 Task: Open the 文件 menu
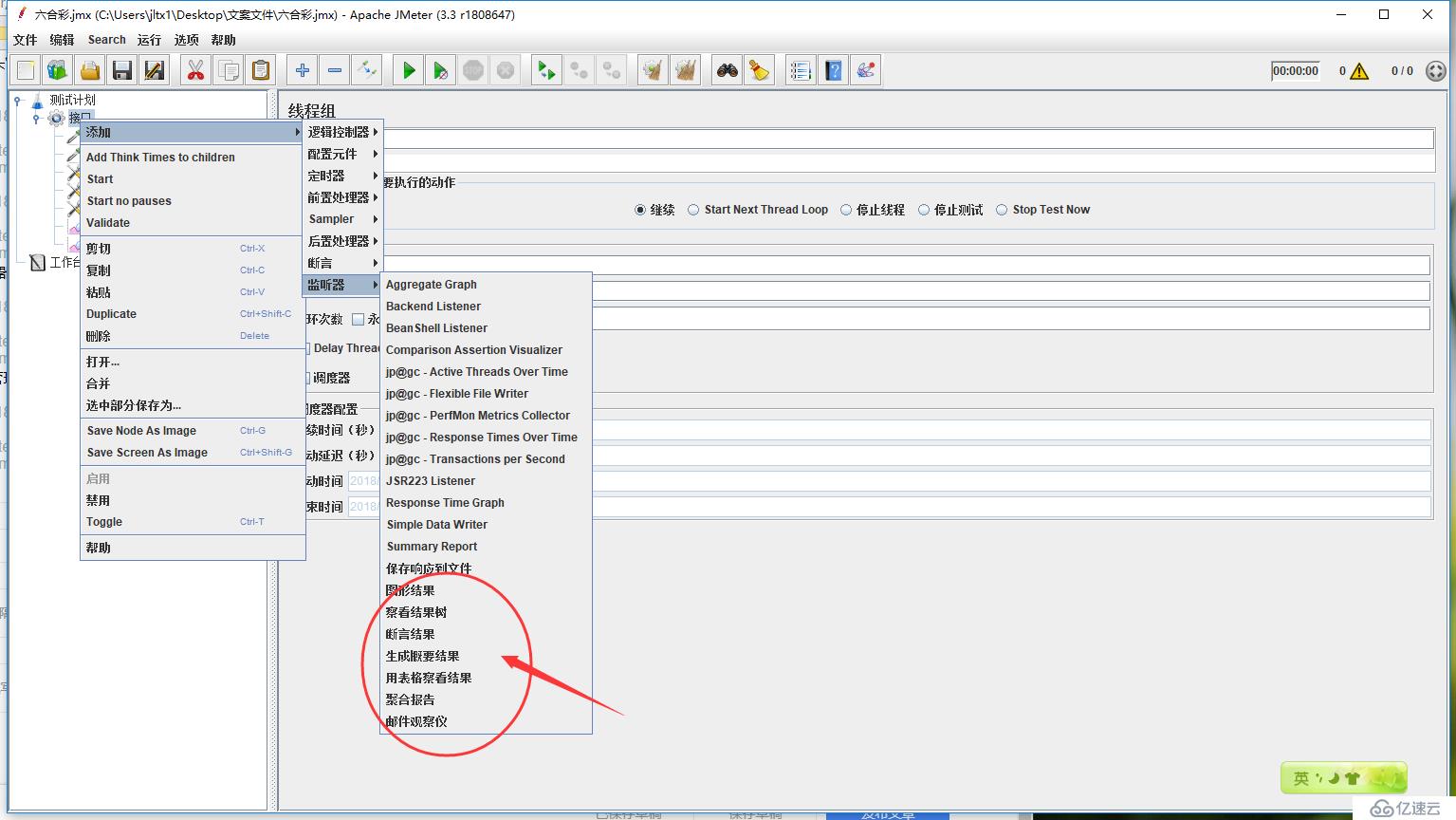pos(26,40)
